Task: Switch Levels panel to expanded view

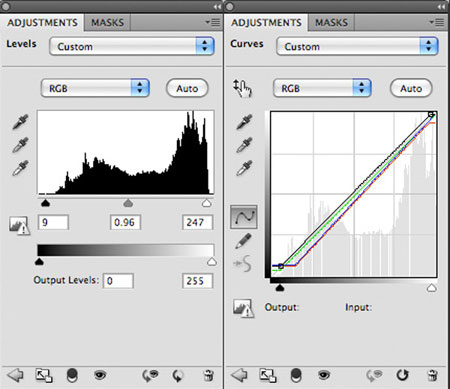Action: (x=44, y=375)
